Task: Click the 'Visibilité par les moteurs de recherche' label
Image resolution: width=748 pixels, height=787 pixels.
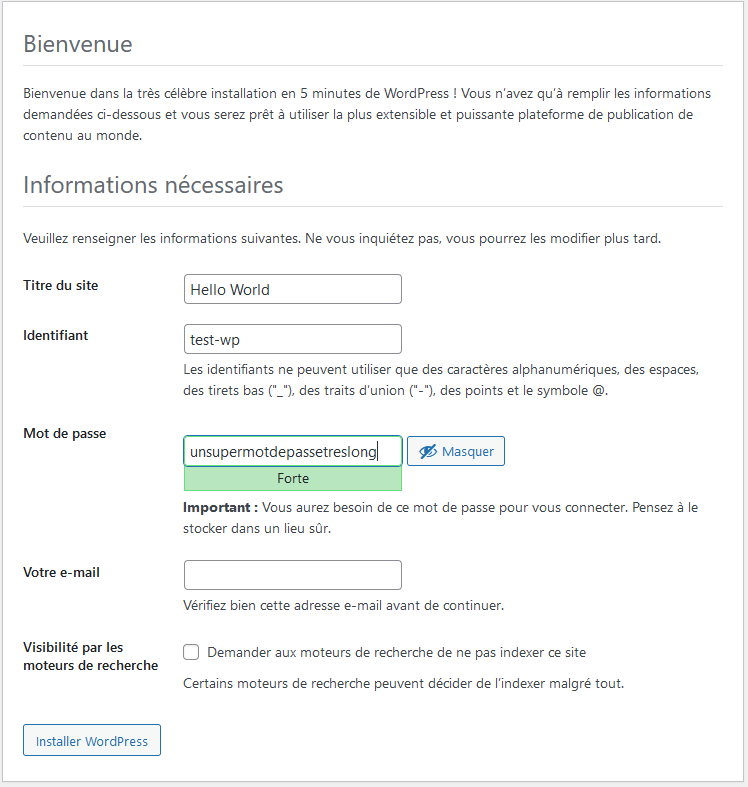Action: (x=90, y=656)
